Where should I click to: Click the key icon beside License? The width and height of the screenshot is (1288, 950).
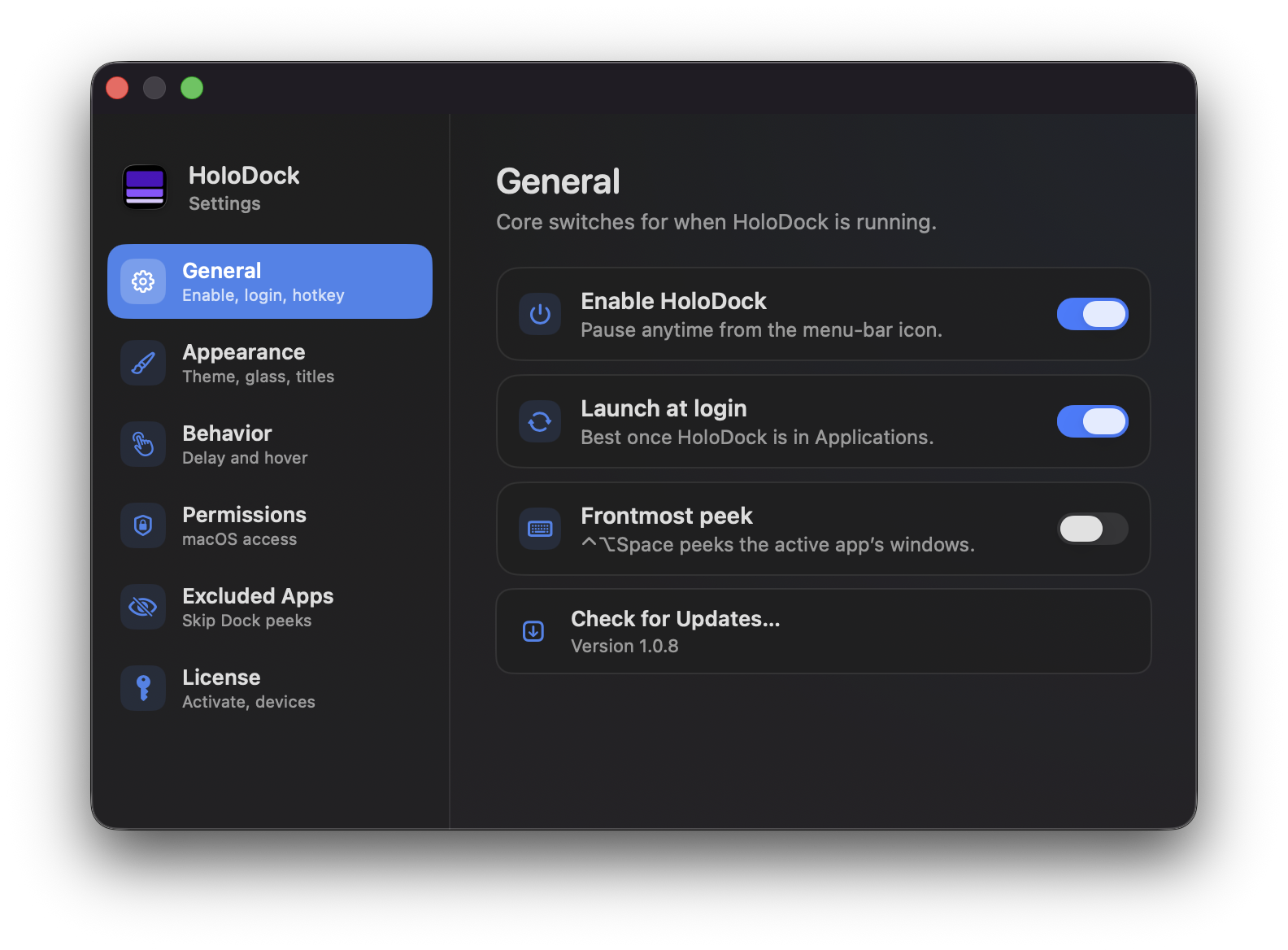pyautogui.click(x=143, y=688)
